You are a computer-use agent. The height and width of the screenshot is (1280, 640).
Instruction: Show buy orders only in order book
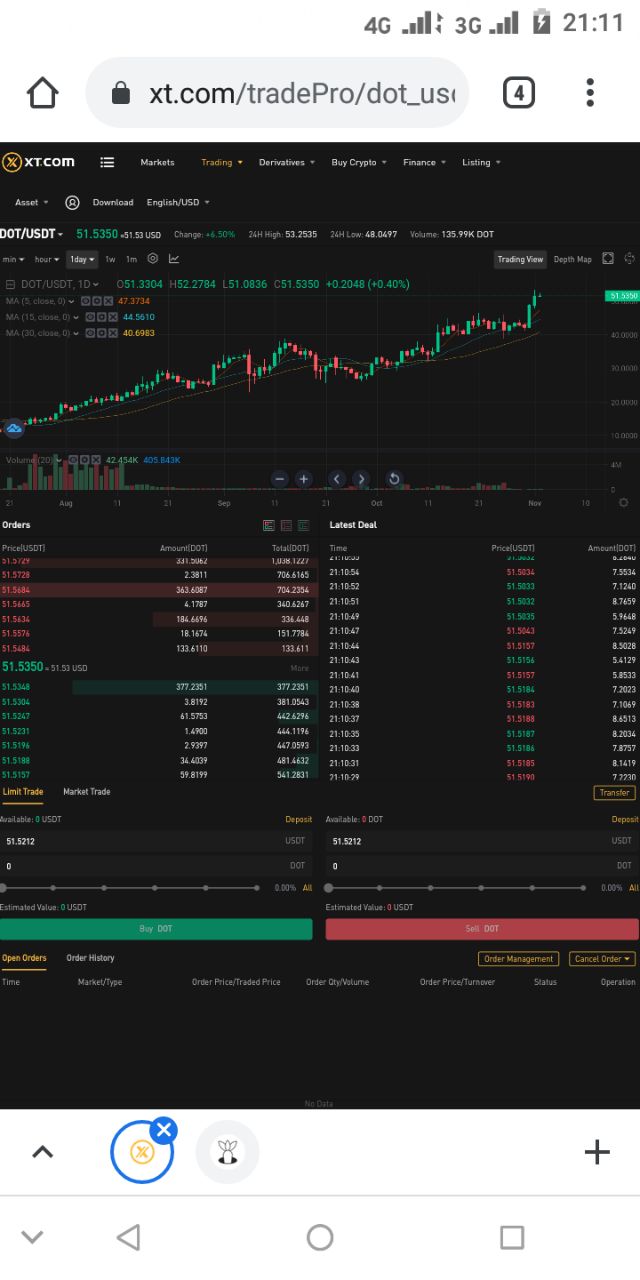(303, 525)
